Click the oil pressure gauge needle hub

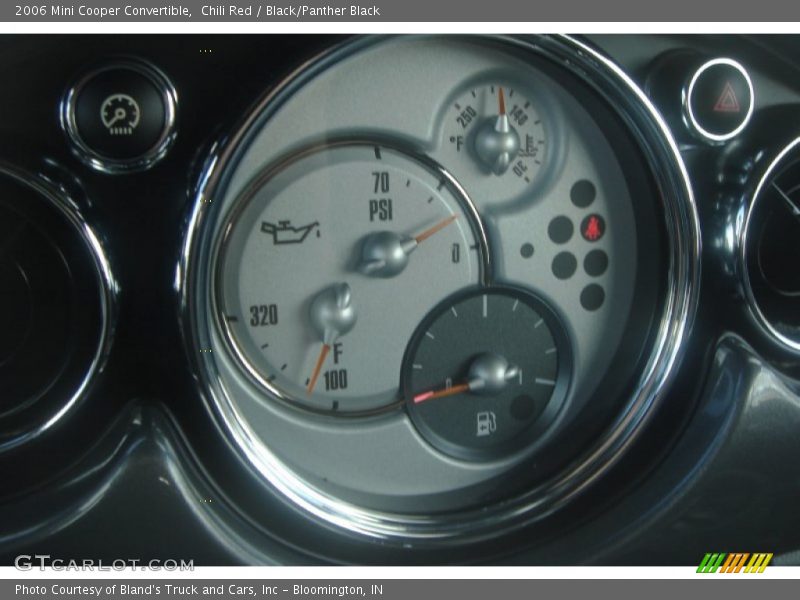point(383,254)
